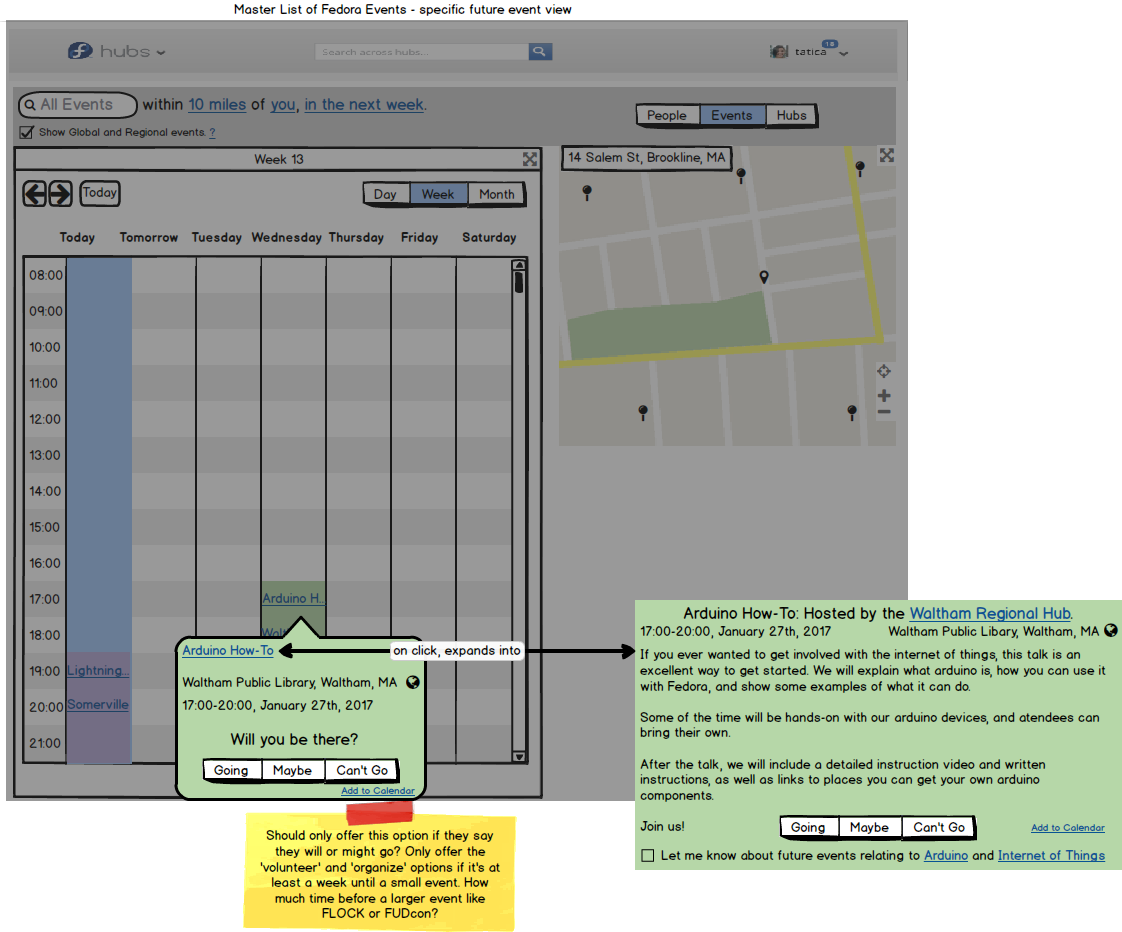Click the calendar scrollbar thumb
This screenshot has width=1122, height=932.
[519, 282]
